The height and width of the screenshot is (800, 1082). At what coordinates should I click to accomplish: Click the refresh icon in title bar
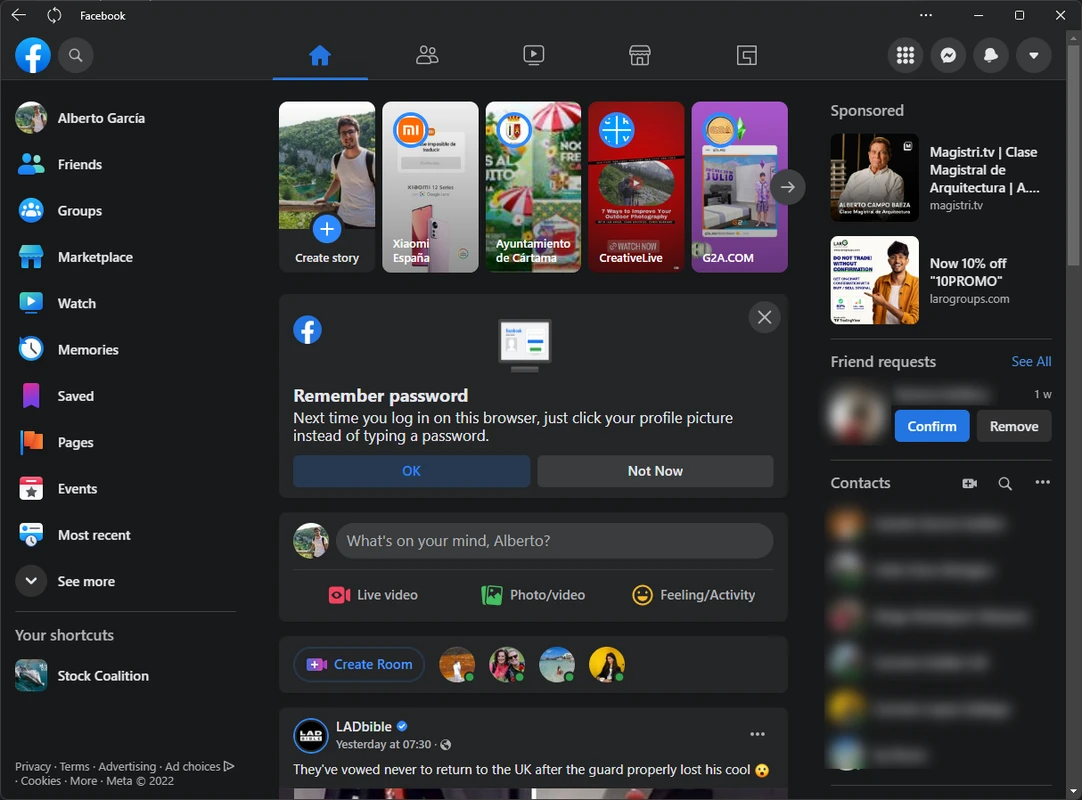[x=54, y=14]
